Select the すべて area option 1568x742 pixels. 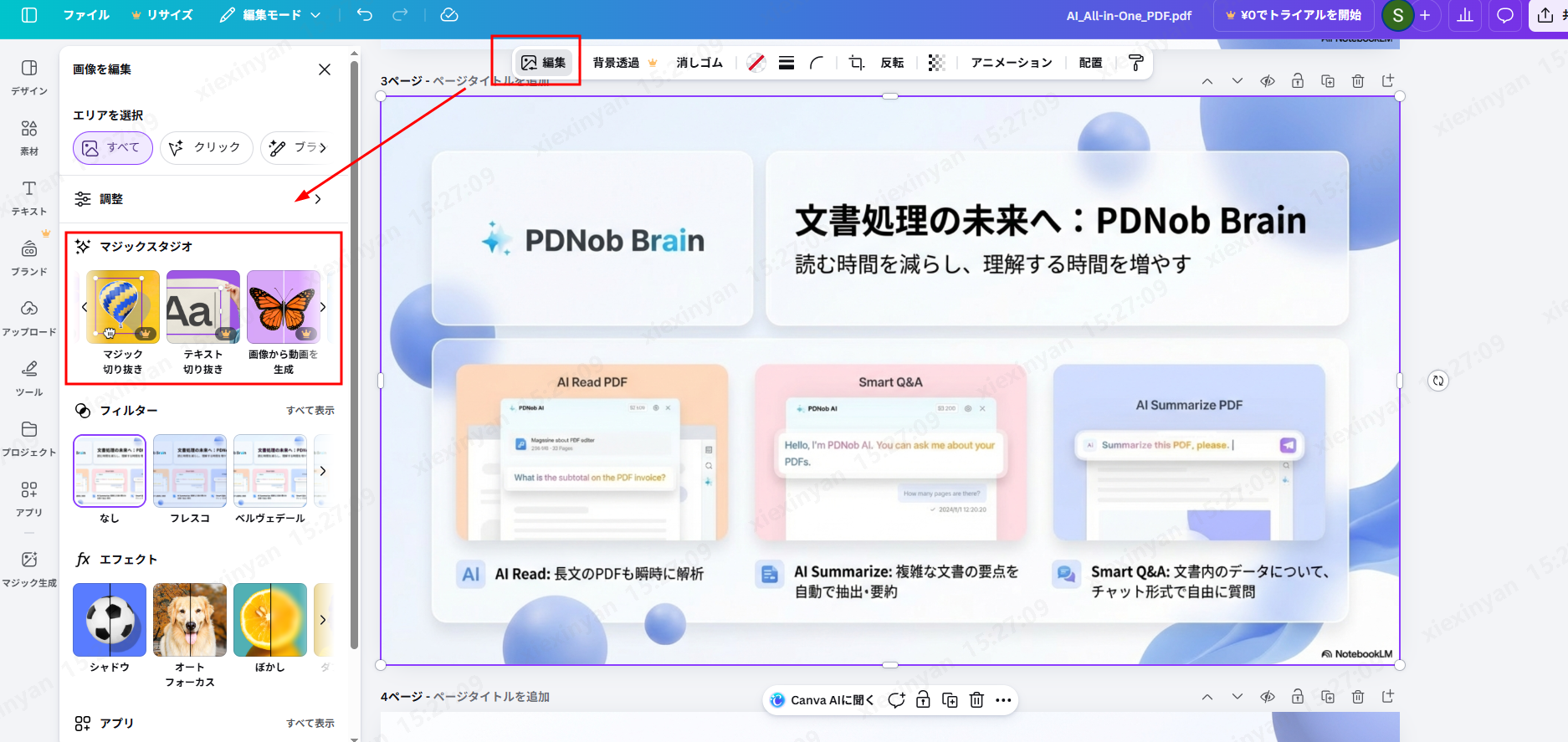pos(113,148)
